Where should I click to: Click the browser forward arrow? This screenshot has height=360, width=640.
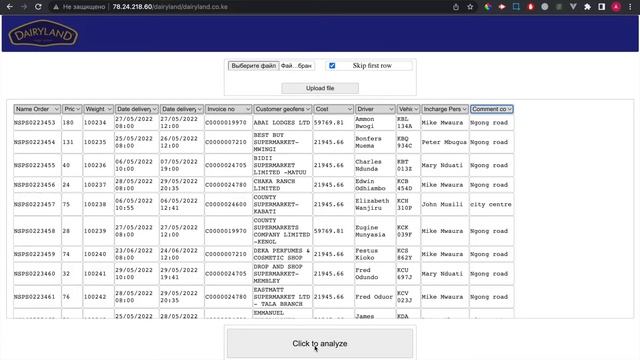coord(24,7)
